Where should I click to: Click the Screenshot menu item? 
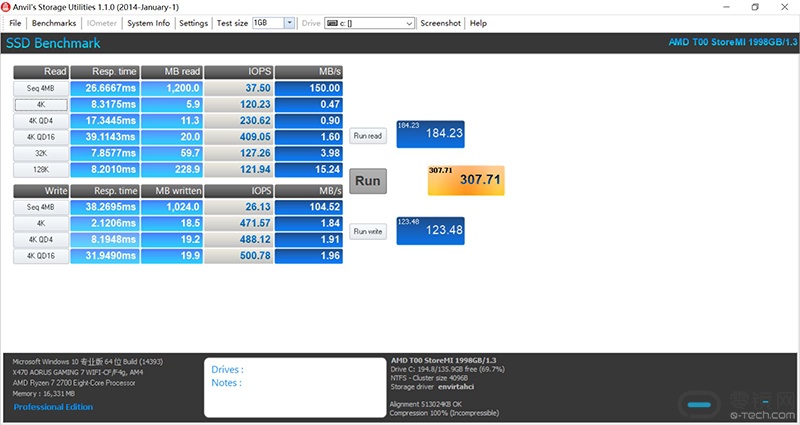click(440, 23)
